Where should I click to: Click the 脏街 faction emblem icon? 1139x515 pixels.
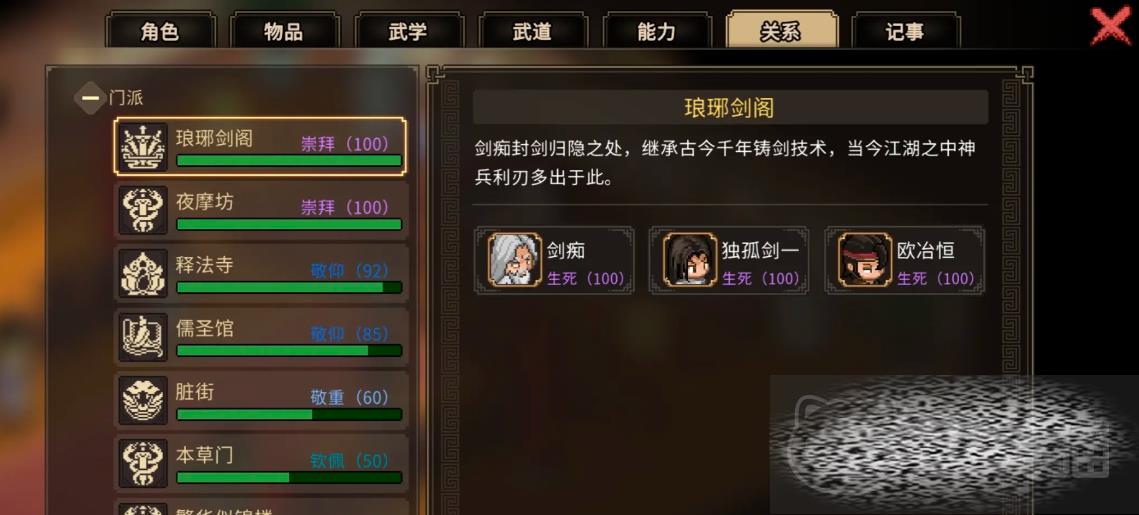click(143, 400)
